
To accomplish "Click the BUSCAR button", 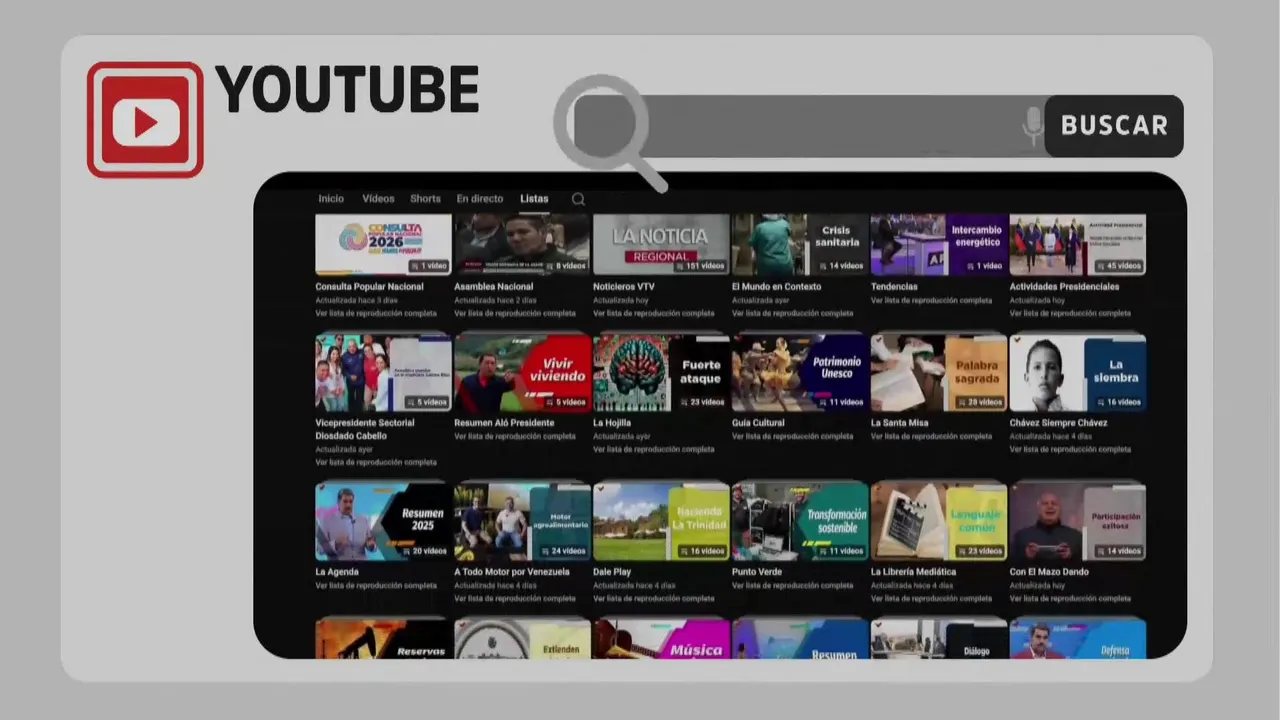I will pos(1114,126).
